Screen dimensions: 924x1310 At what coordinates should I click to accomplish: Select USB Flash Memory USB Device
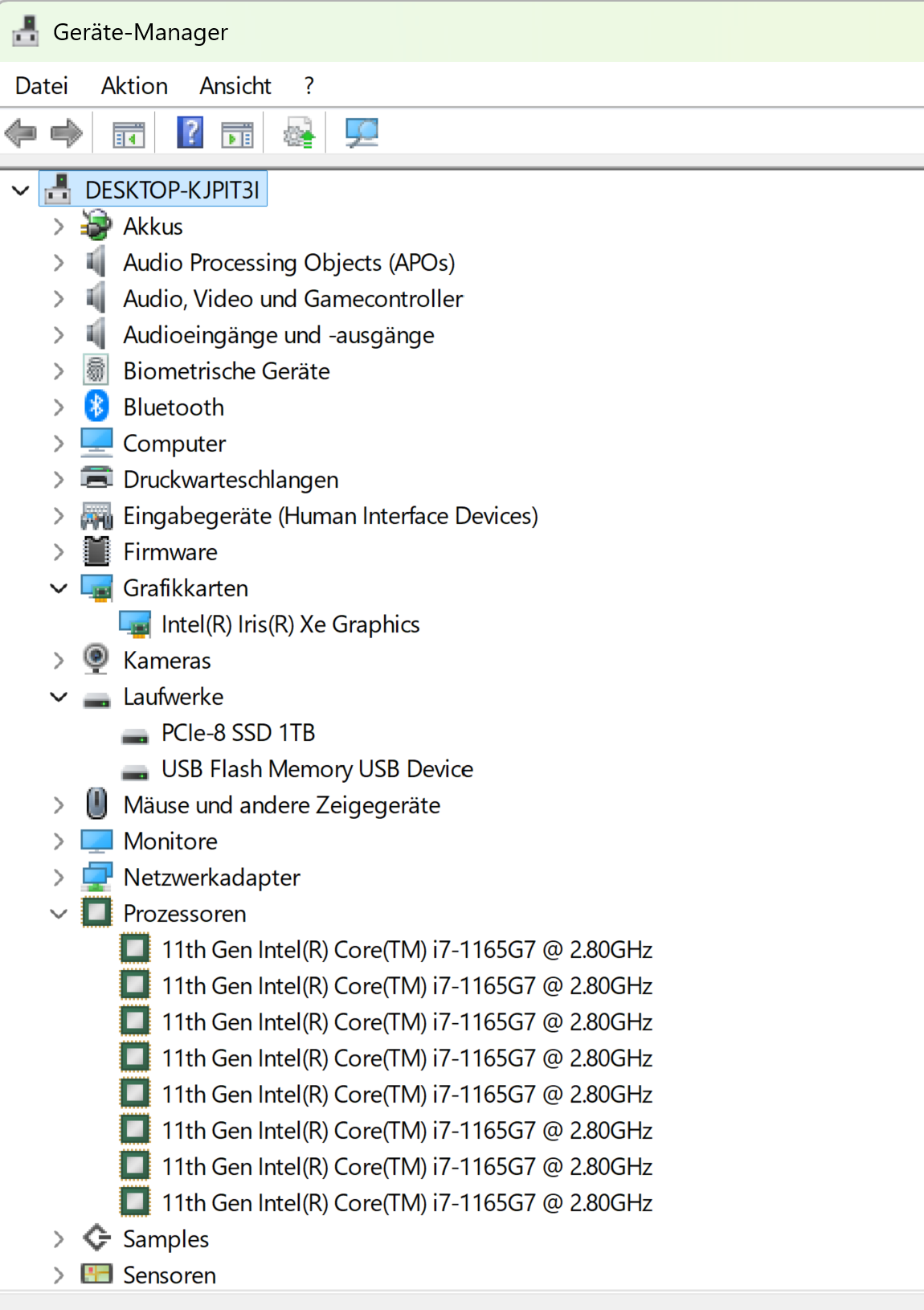tap(317, 769)
